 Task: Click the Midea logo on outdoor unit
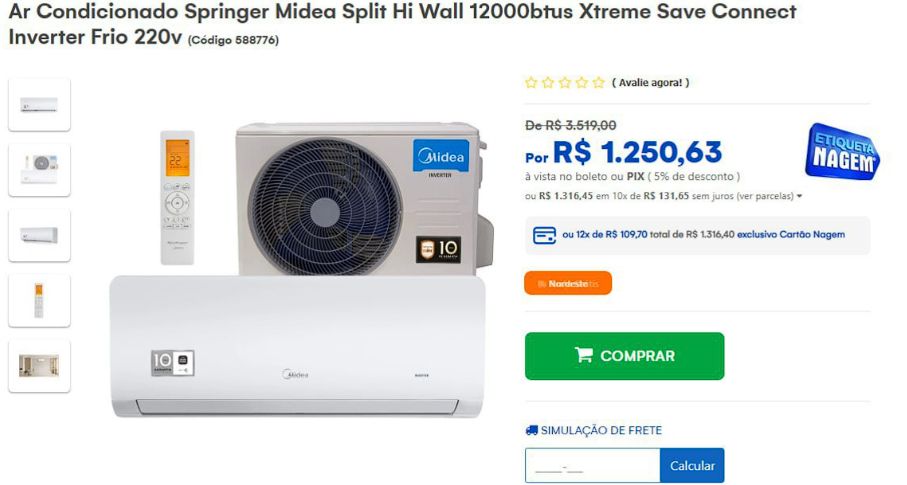(441, 156)
